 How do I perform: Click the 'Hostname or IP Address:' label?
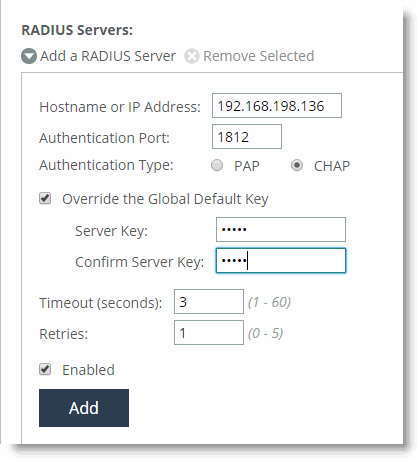click(120, 107)
